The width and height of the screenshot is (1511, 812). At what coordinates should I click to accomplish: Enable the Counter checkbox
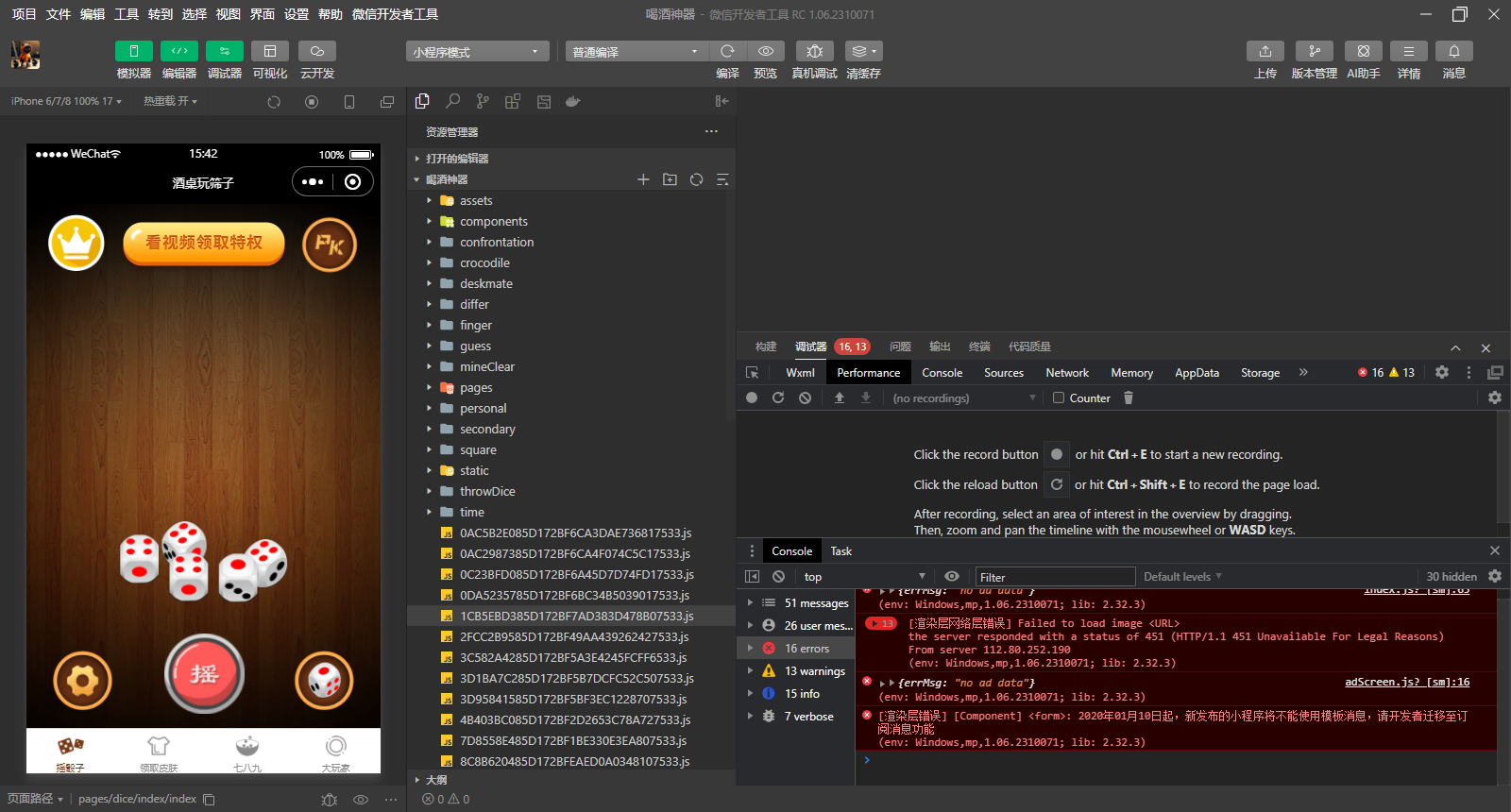click(x=1059, y=398)
